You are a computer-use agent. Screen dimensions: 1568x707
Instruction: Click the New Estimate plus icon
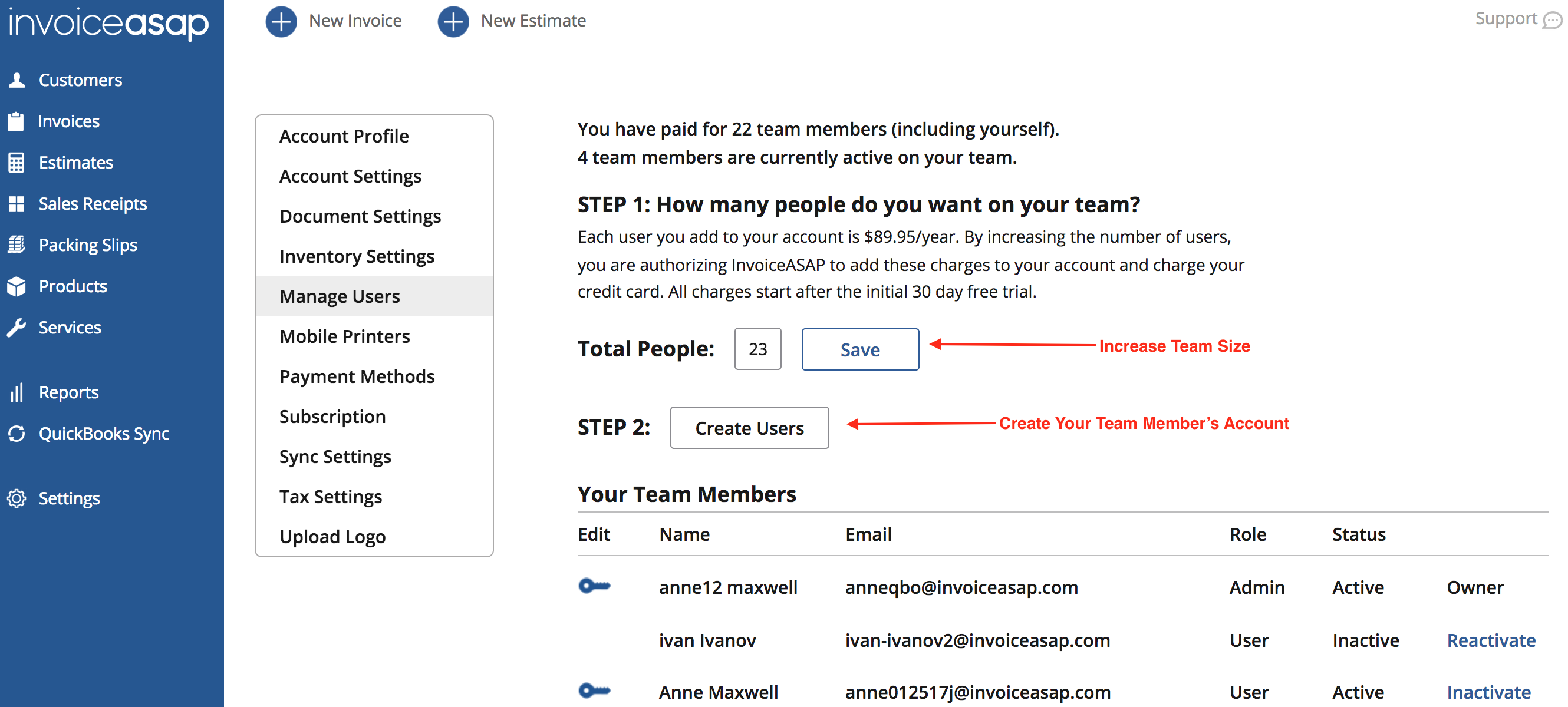tap(453, 21)
